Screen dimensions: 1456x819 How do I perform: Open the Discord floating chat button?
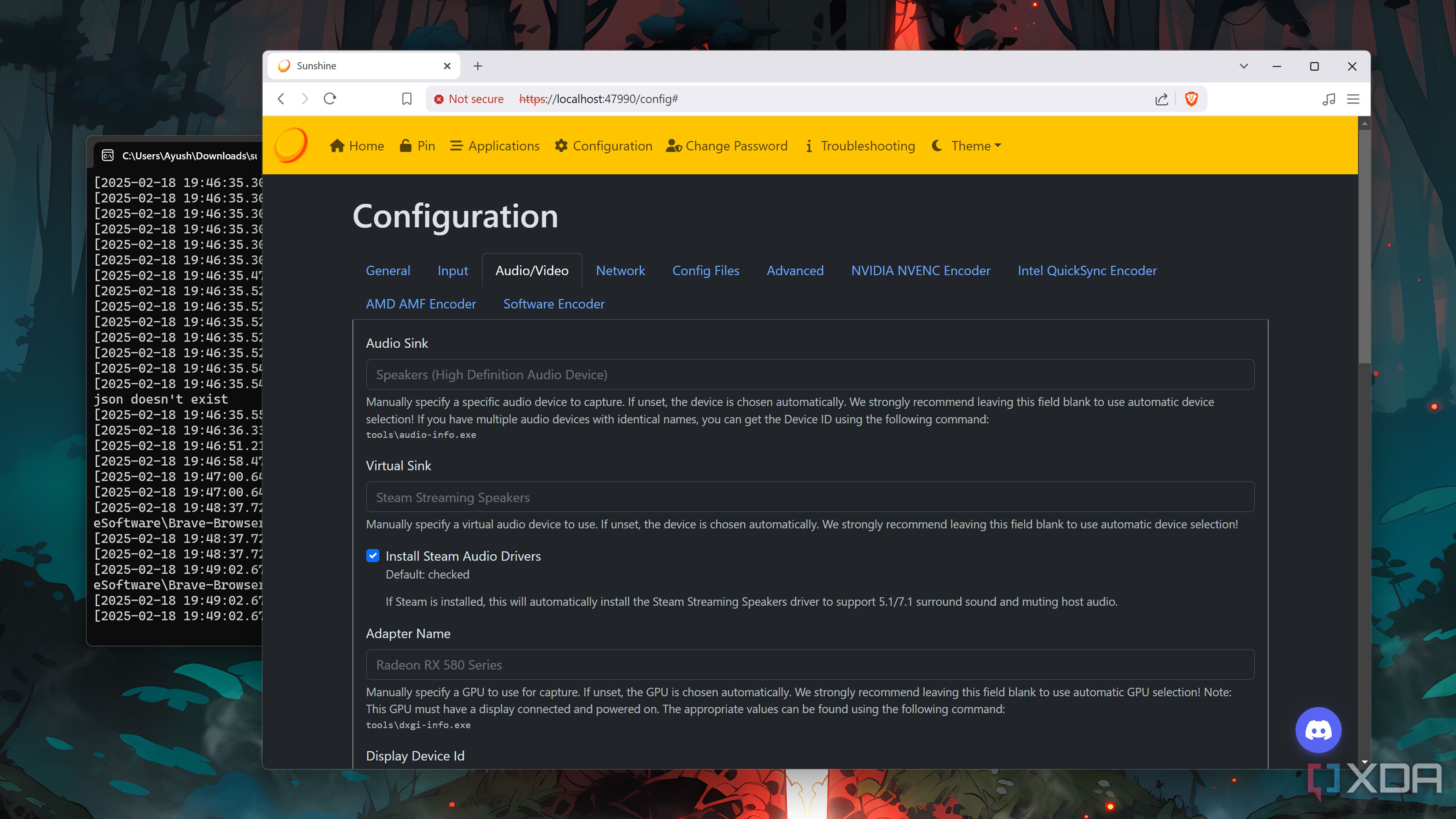[x=1318, y=730]
